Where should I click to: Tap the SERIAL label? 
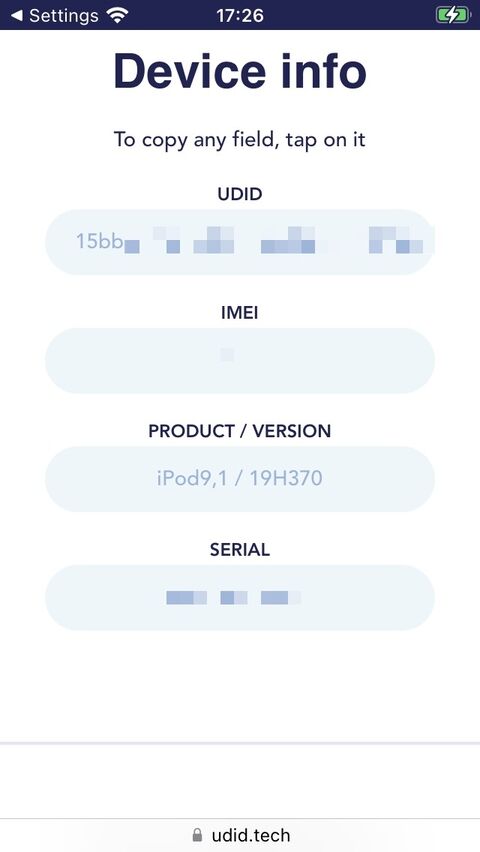tap(240, 549)
